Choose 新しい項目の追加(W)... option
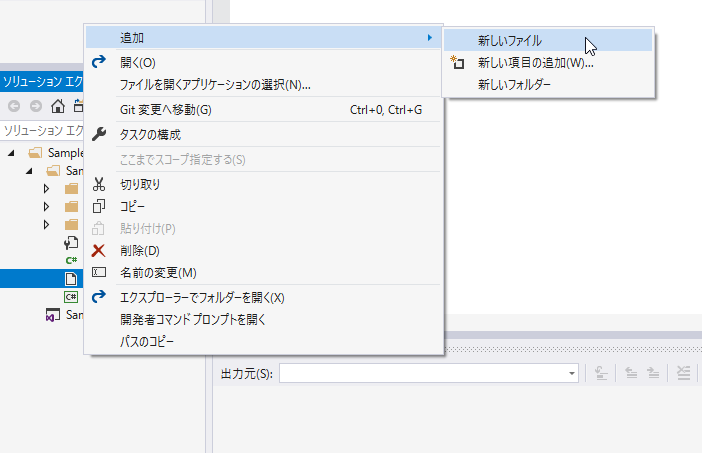 click(x=548, y=63)
